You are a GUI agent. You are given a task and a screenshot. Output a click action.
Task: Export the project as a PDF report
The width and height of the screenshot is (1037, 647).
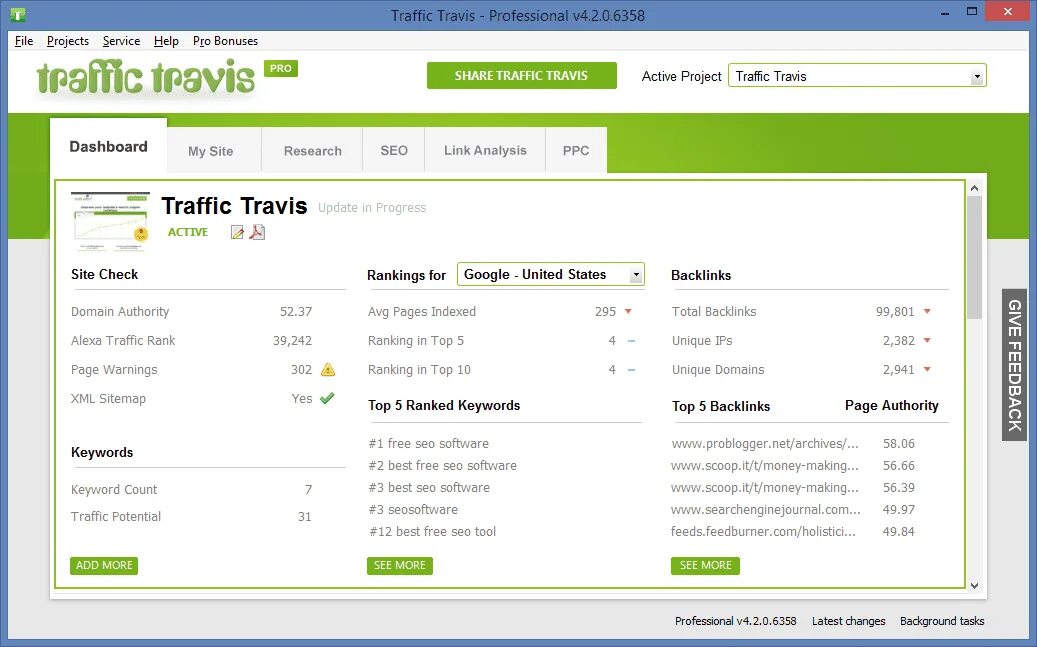click(257, 232)
